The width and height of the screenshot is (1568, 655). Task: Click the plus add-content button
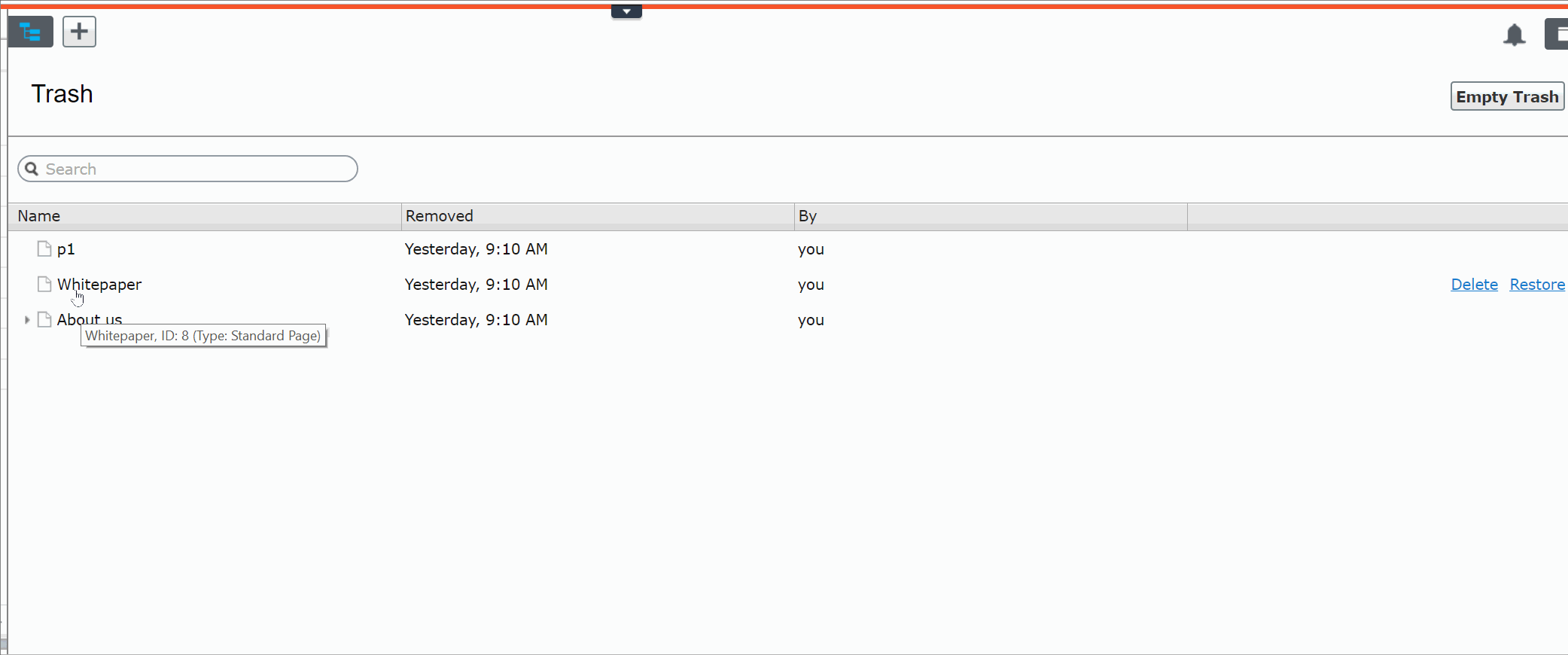(79, 32)
